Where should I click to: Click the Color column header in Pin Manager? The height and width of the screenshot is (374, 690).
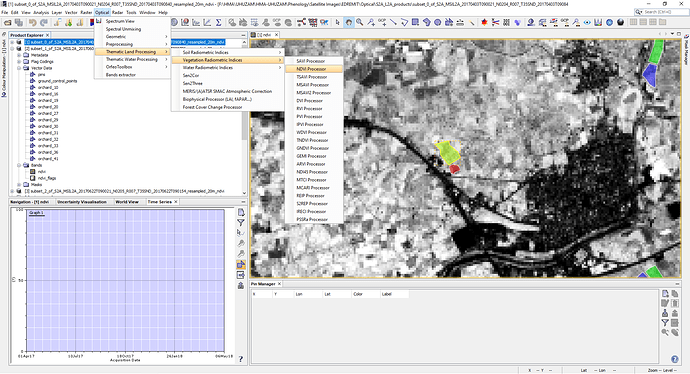365,294
